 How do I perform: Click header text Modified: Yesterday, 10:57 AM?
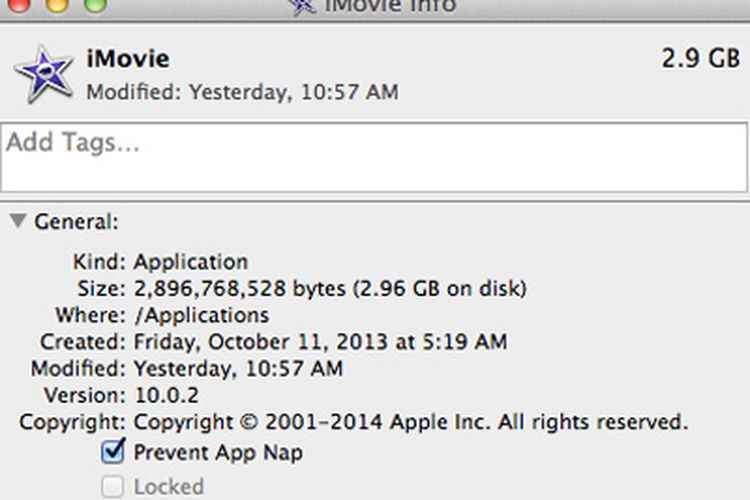click(x=243, y=92)
